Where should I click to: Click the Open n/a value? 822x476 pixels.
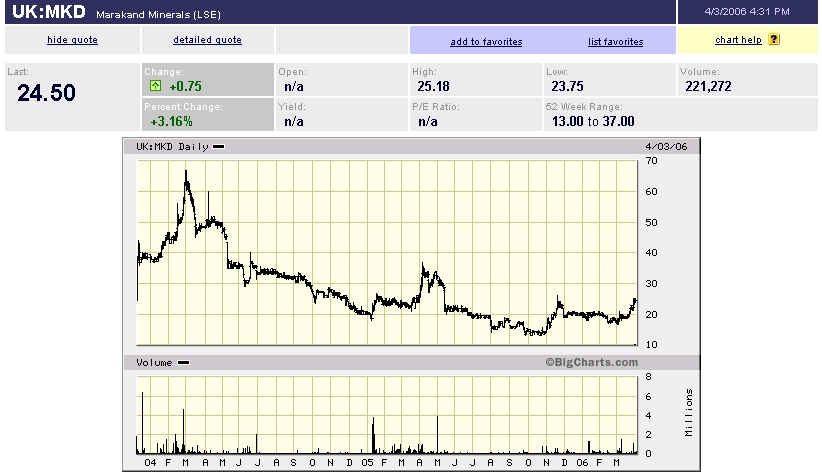pos(294,86)
